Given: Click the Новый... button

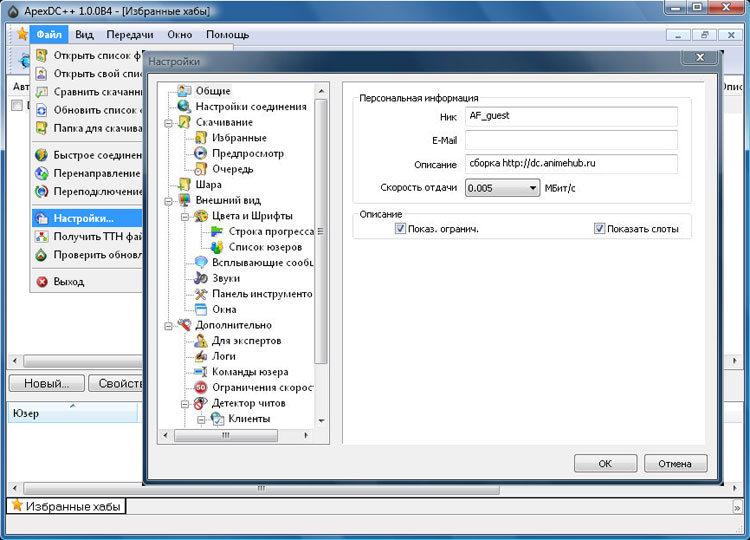Looking at the screenshot, I should coord(47,383).
